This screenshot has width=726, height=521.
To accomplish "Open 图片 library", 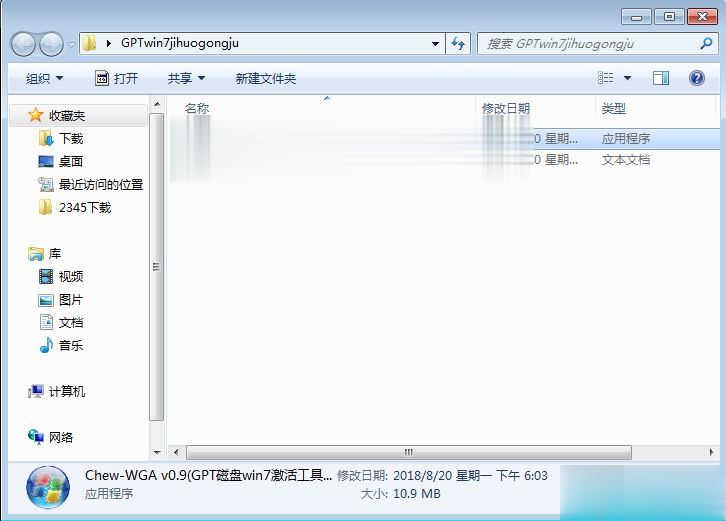I will [x=71, y=300].
